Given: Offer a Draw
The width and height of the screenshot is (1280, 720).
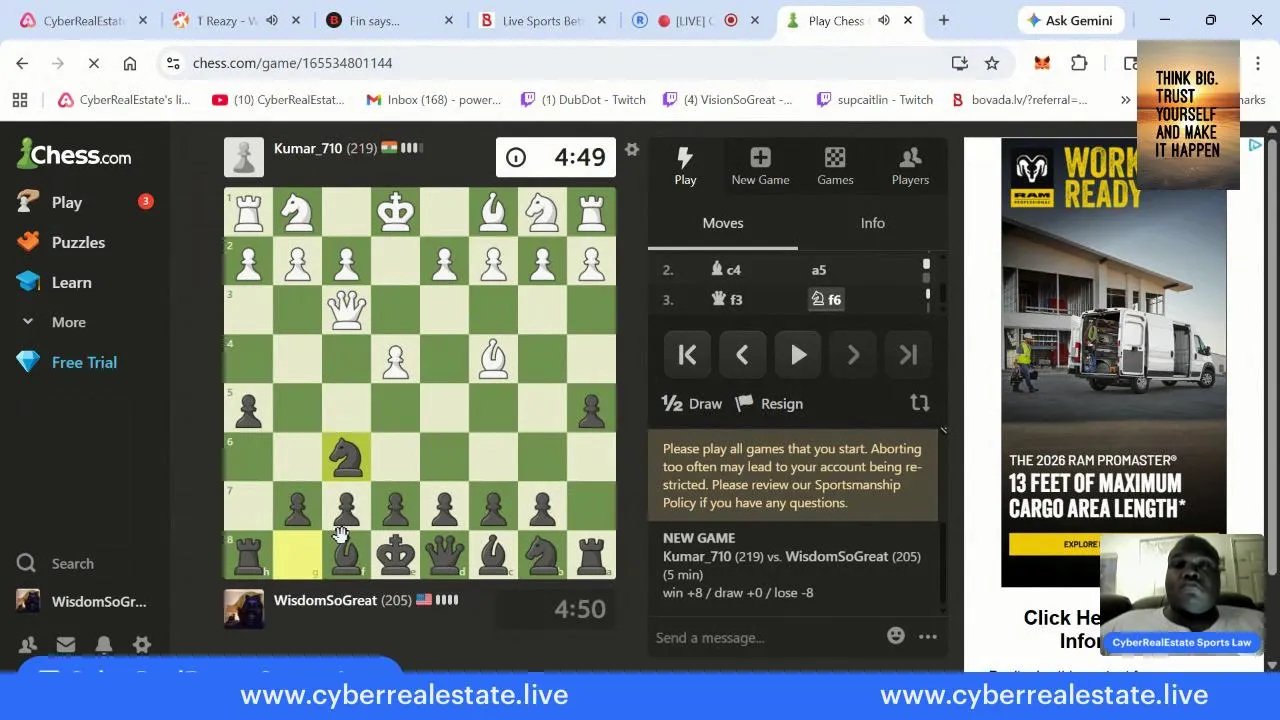Looking at the screenshot, I should (692, 404).
